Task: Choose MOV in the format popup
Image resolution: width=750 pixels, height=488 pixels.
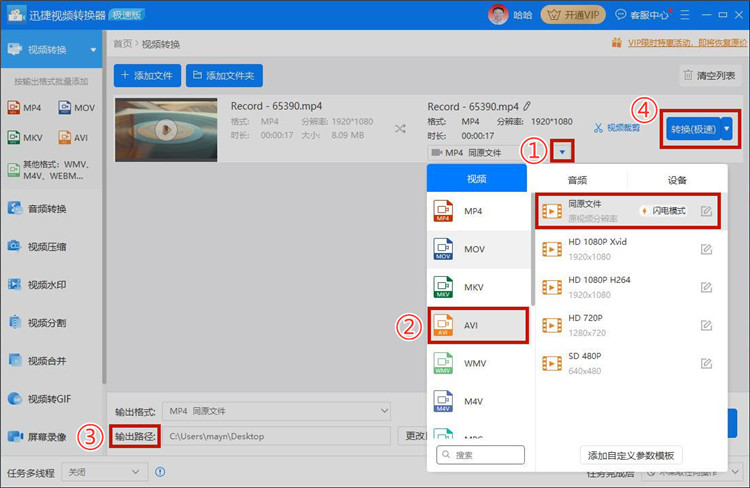Action: (x=479, y=249)
